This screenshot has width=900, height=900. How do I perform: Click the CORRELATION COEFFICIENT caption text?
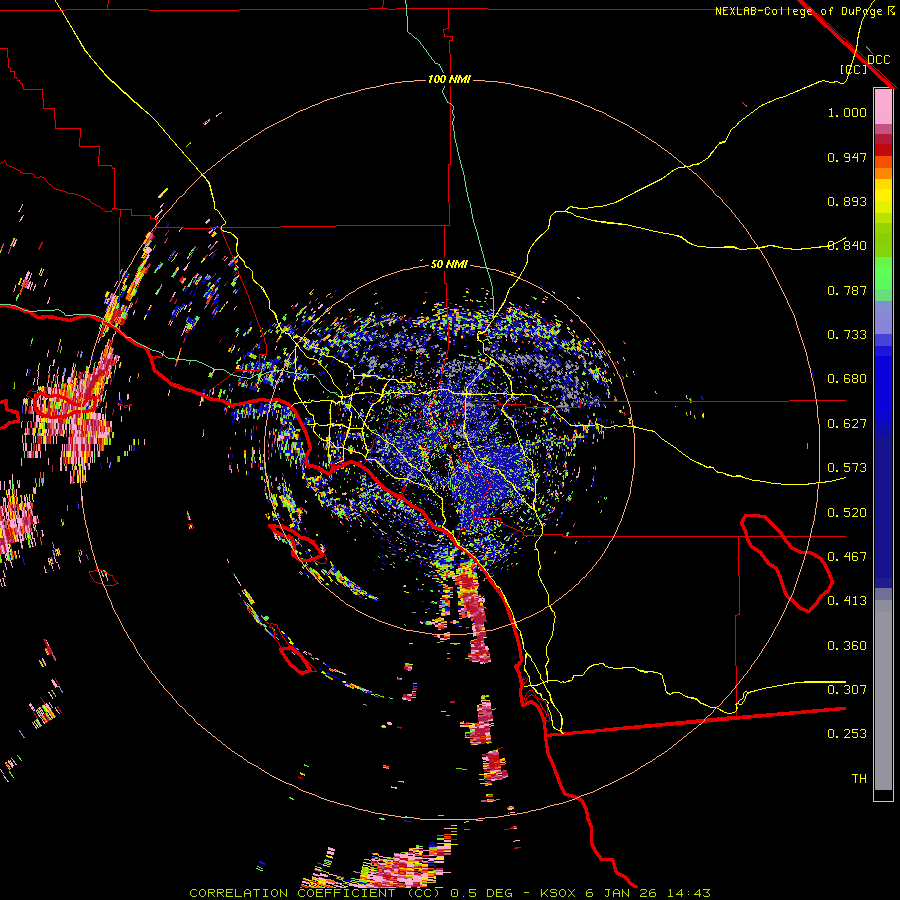(292, 893)
